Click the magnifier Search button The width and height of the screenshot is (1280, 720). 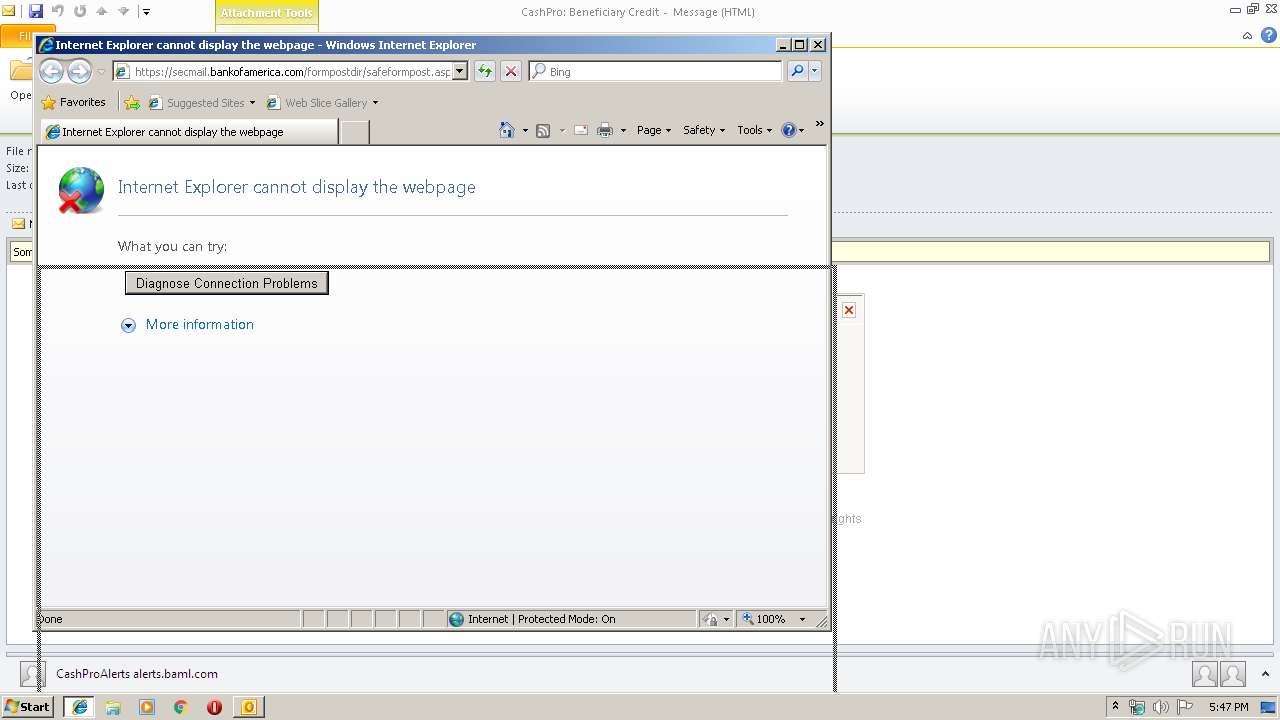pyautogui.click(x=797, y=72)
